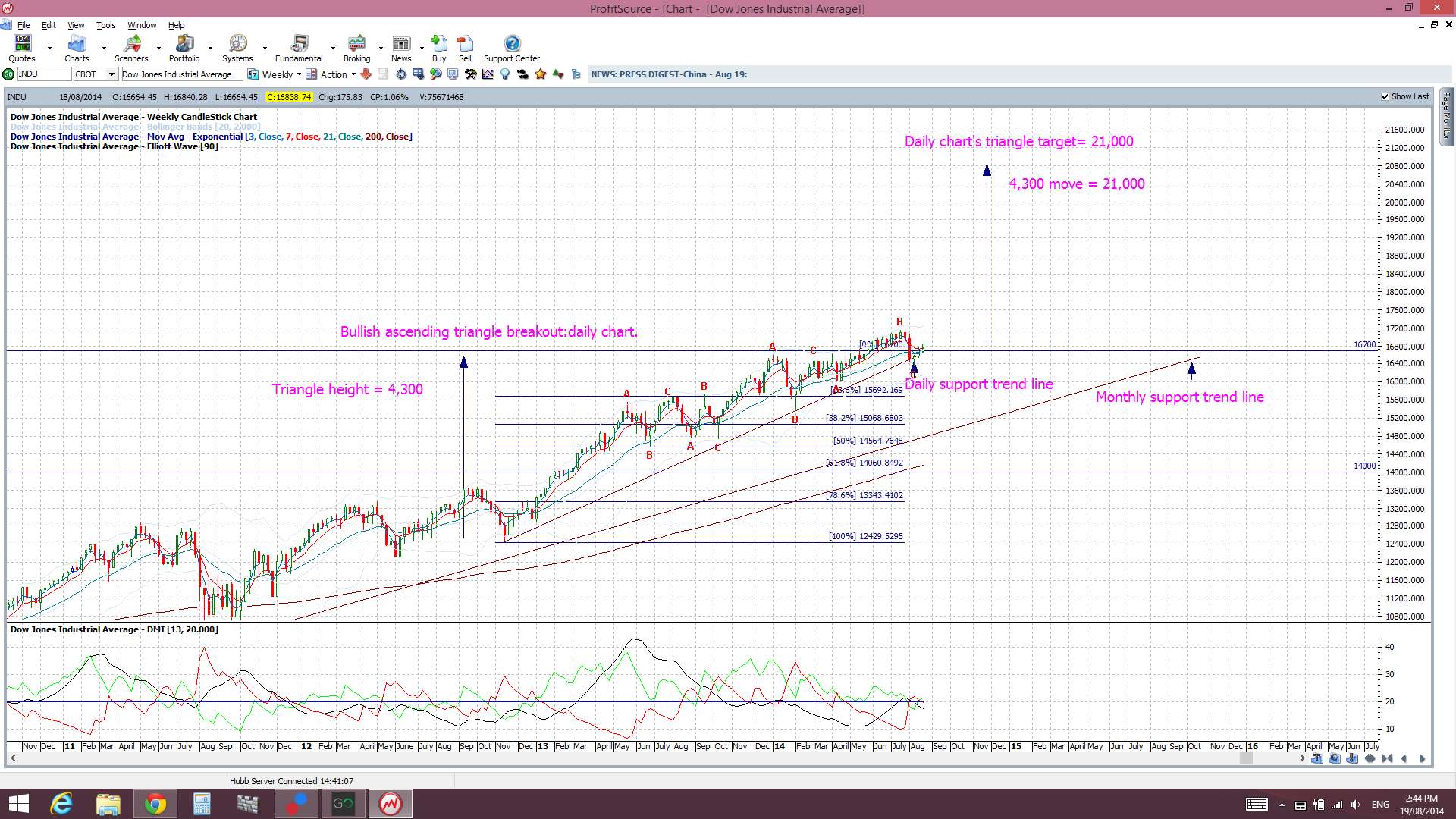This screenshot has height=819, width=1456.
Task: Click the green Go button
Action: (x=8, y=74)
